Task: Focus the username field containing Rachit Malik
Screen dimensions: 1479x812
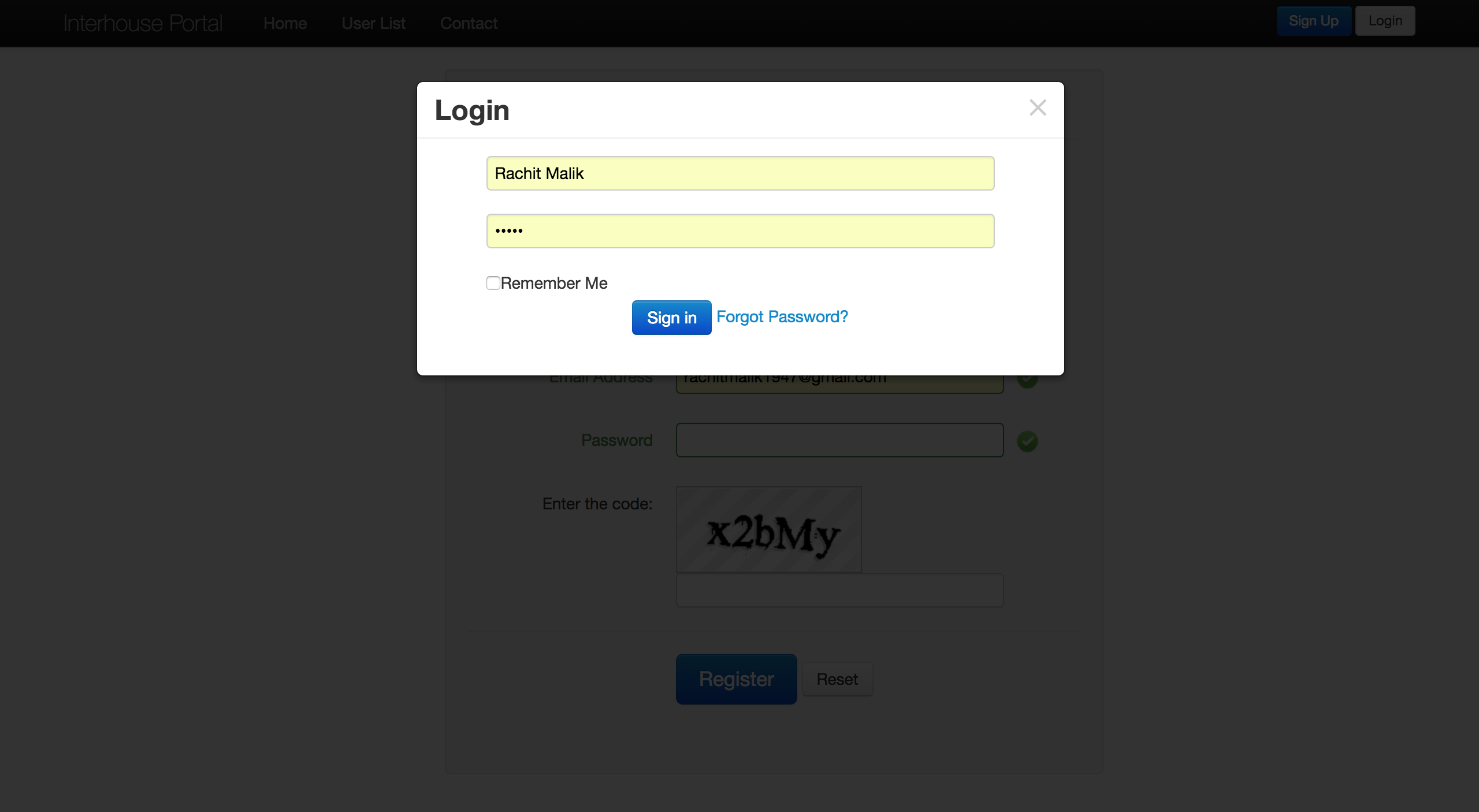Action: pyautogui.click(x=740, y=173)
